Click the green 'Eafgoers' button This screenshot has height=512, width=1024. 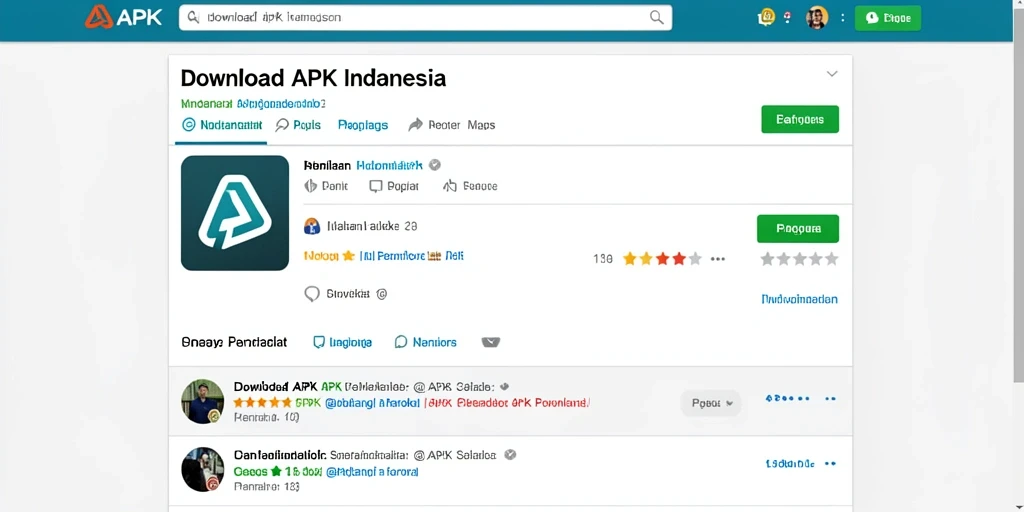[800, 120]
